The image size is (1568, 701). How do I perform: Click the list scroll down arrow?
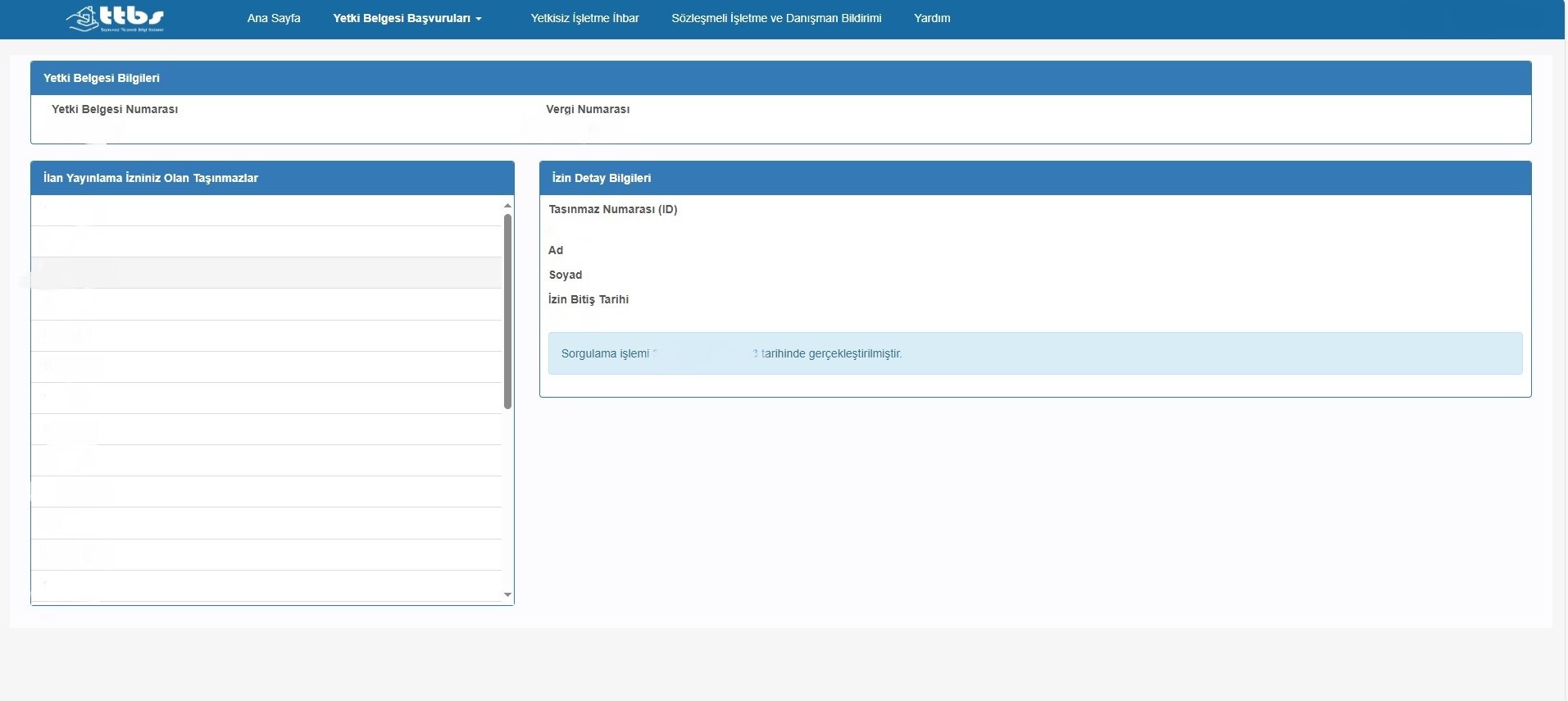(x=507, y=594)
